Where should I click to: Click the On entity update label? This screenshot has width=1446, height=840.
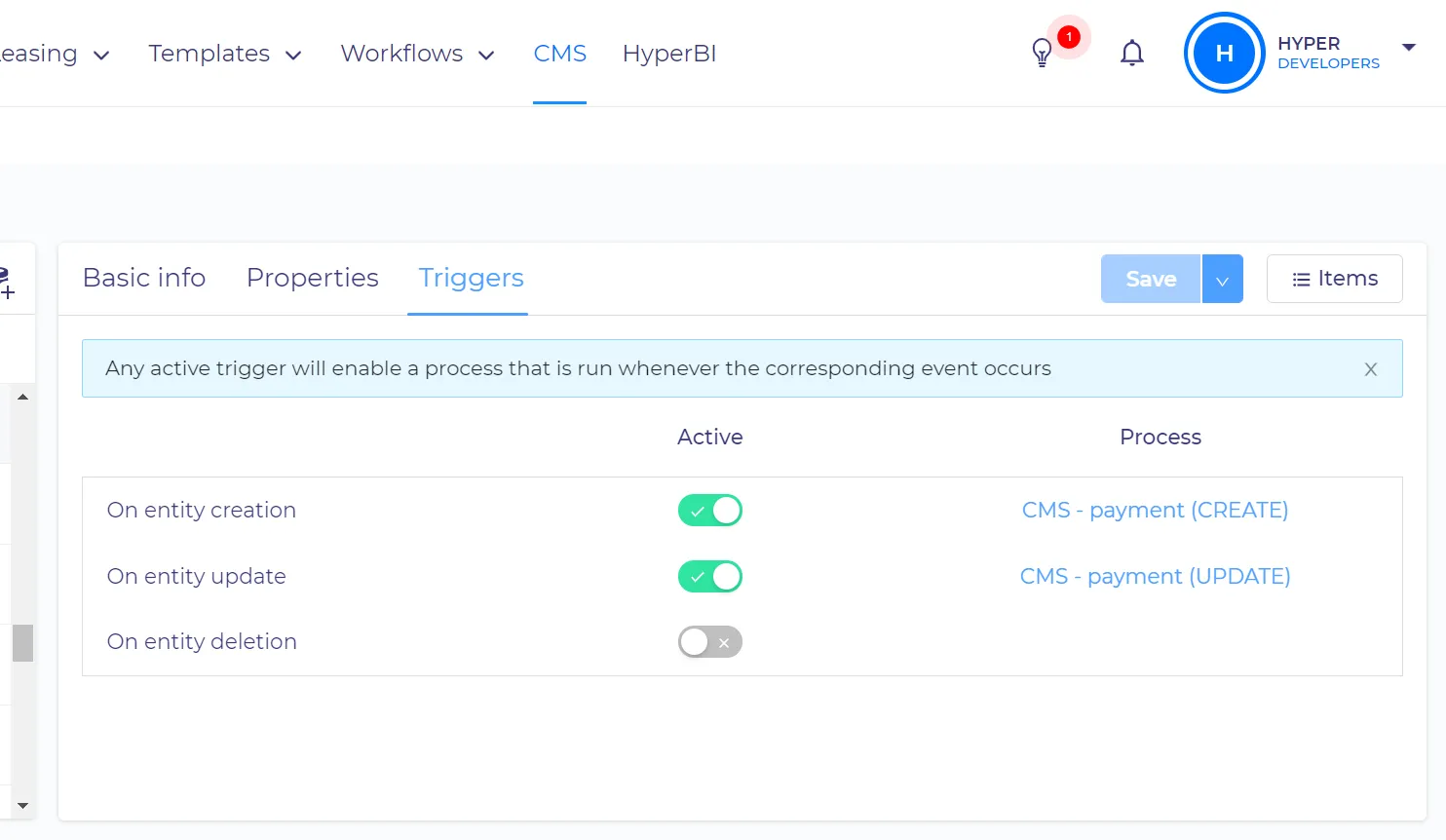click(197, 576)
